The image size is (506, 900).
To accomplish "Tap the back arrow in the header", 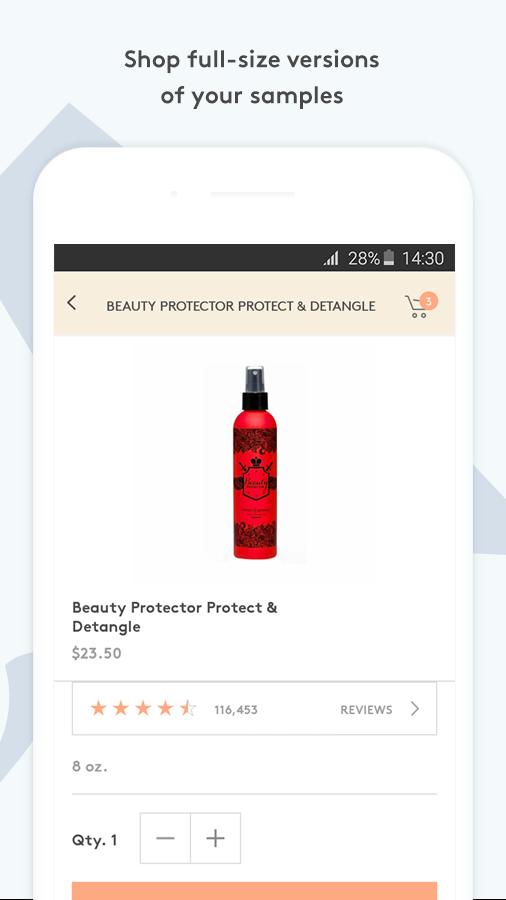I will pos(71,303).
